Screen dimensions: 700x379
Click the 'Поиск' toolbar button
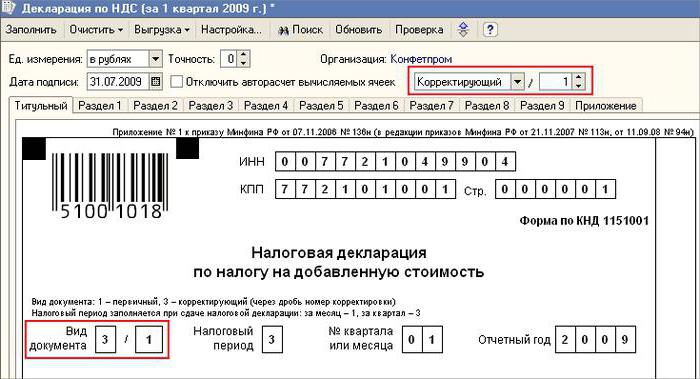pyautogui.click(x=300, y=30)
